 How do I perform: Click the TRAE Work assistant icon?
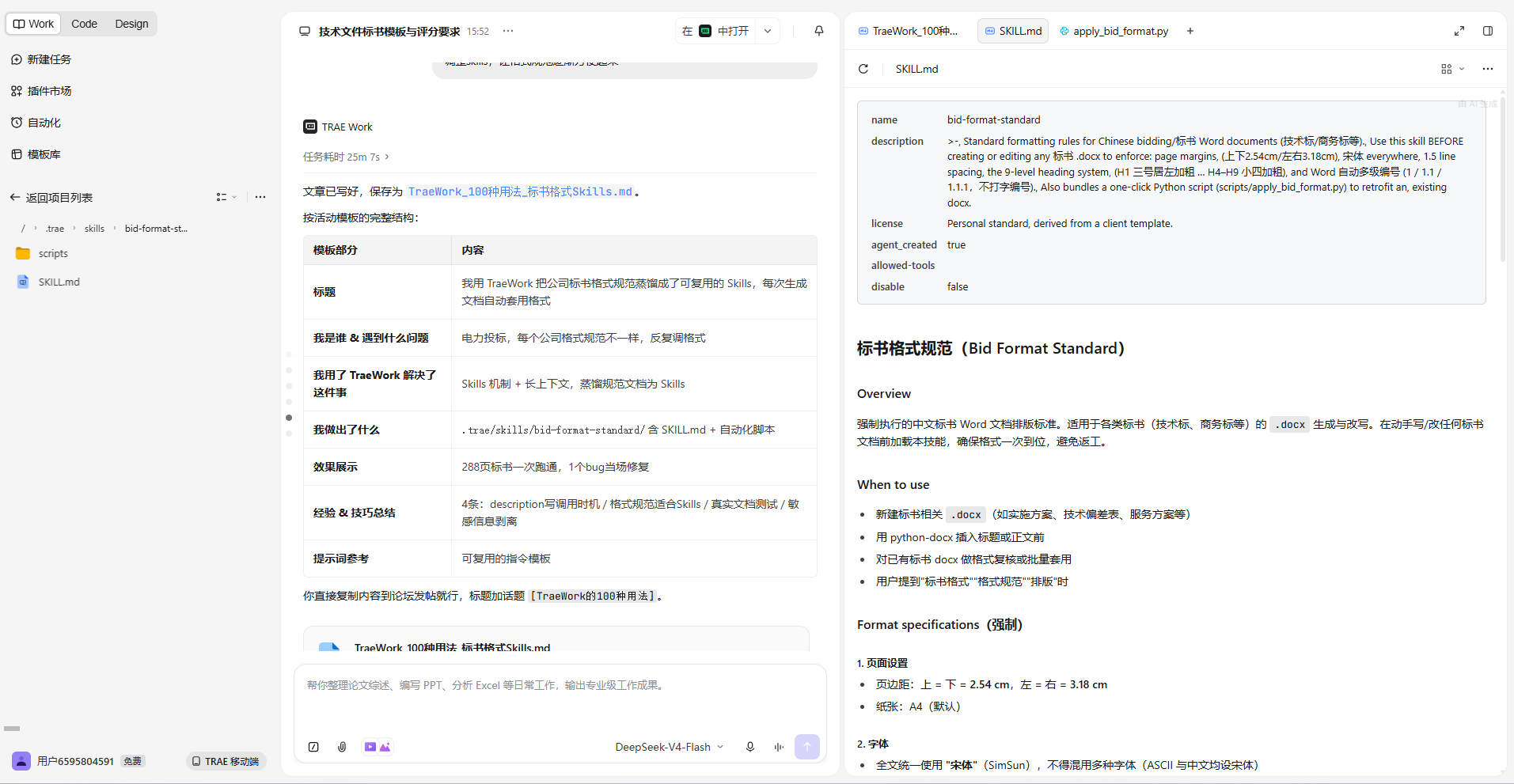coord(310,127)
